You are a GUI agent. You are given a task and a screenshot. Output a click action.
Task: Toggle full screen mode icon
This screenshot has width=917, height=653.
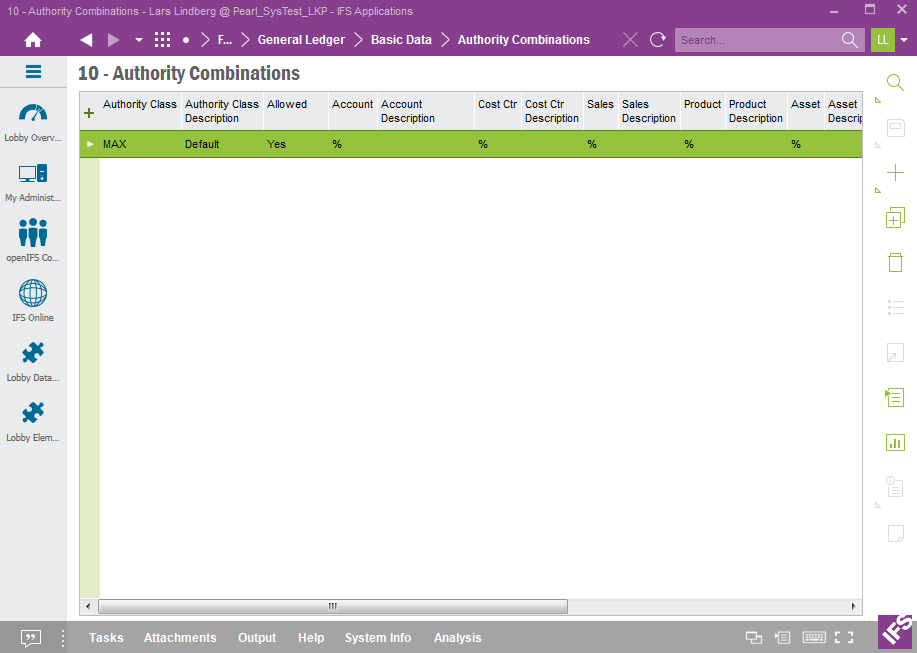[844, 637]
